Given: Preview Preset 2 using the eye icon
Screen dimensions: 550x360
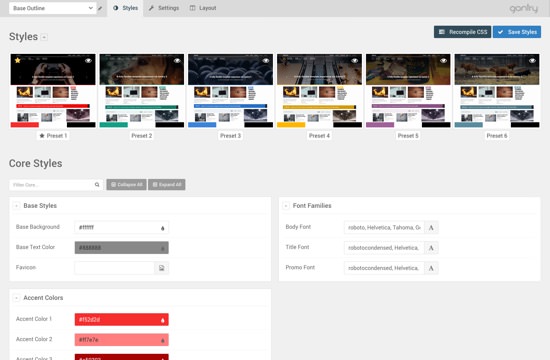Looking at the screenshot, I should [177, 60].
